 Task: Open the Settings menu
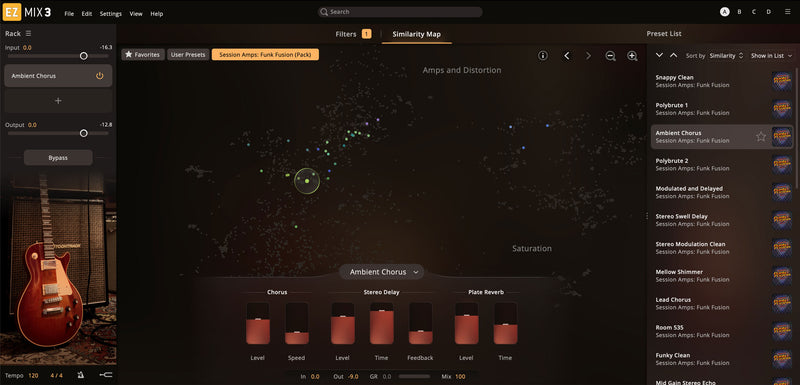tap(111, 14)
